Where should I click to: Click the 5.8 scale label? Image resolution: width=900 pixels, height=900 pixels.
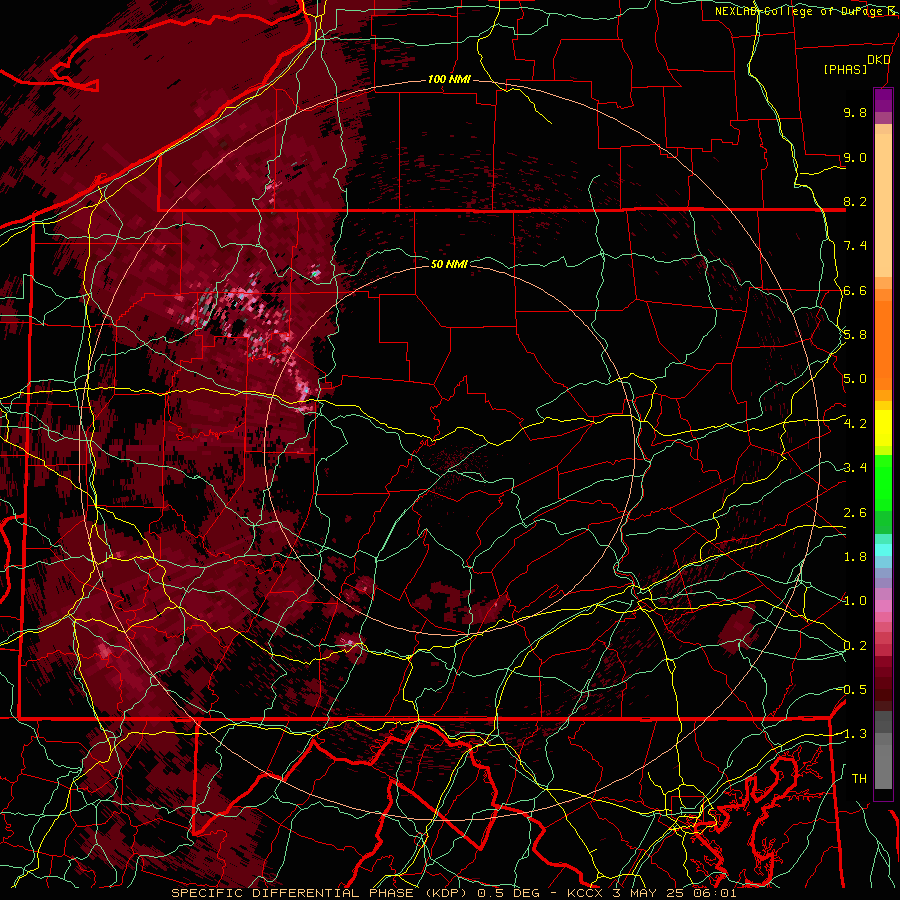855,335
